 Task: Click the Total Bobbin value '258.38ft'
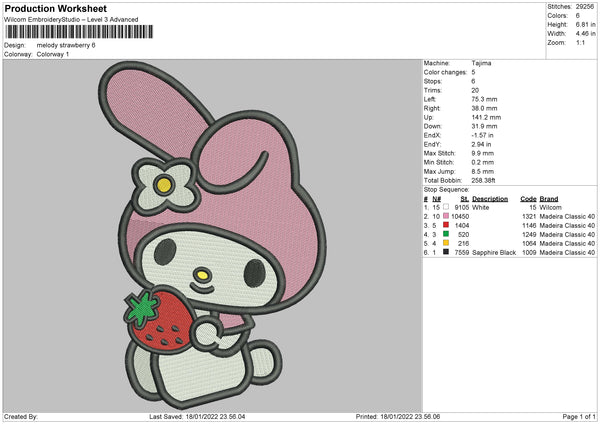tap(483, 181)
